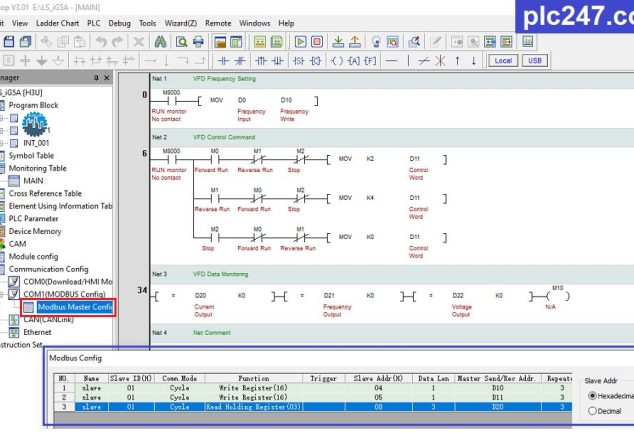
Task: Insert a falling edge contact
Action: tap(277, 61)
